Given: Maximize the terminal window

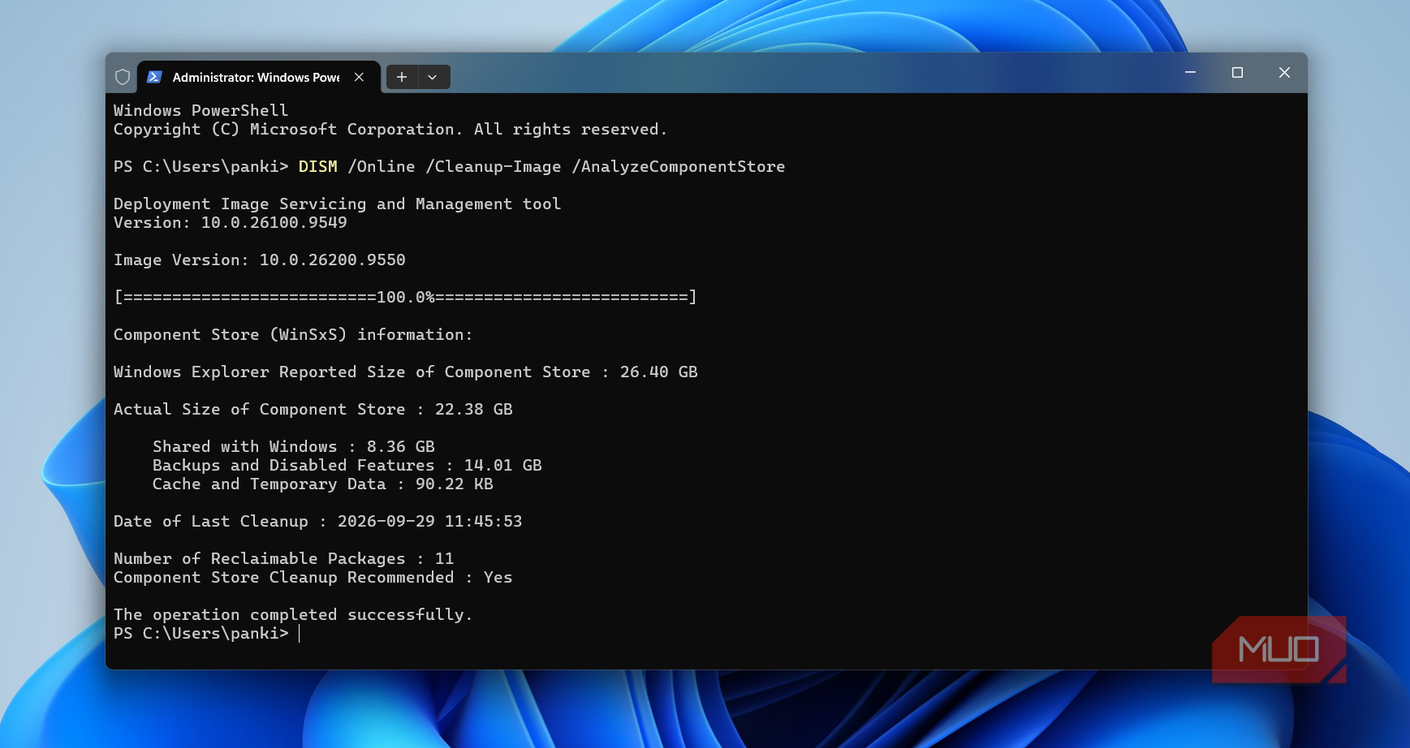Looking at the screenshot, I should (x=1237, y=73).
